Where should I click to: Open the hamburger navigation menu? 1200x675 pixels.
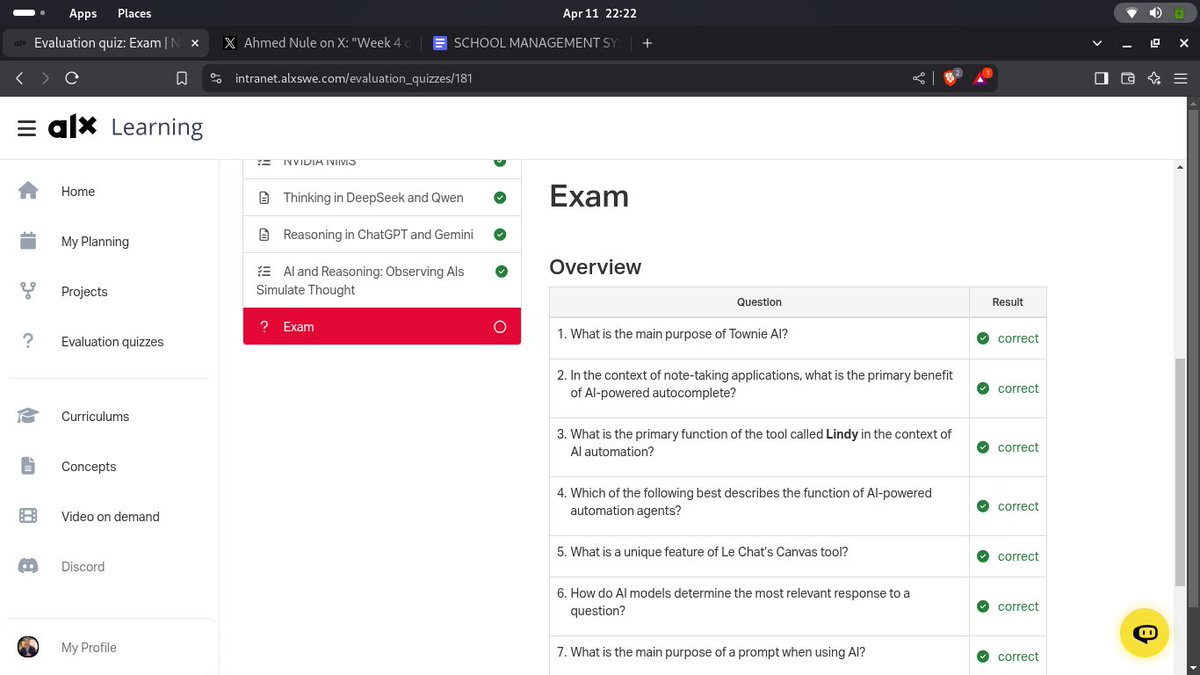pos(27,128)
